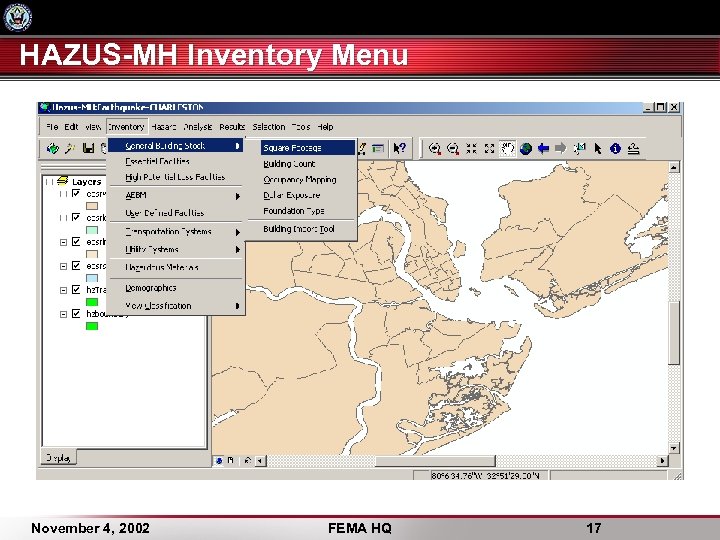Select the Measure tool icon
Viewport: 720px width, 540px height.
point(634,148)
